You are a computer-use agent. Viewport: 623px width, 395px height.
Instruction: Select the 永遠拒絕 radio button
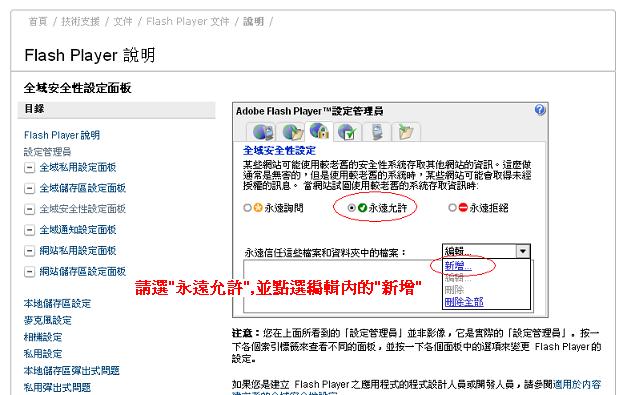(452, 207)
